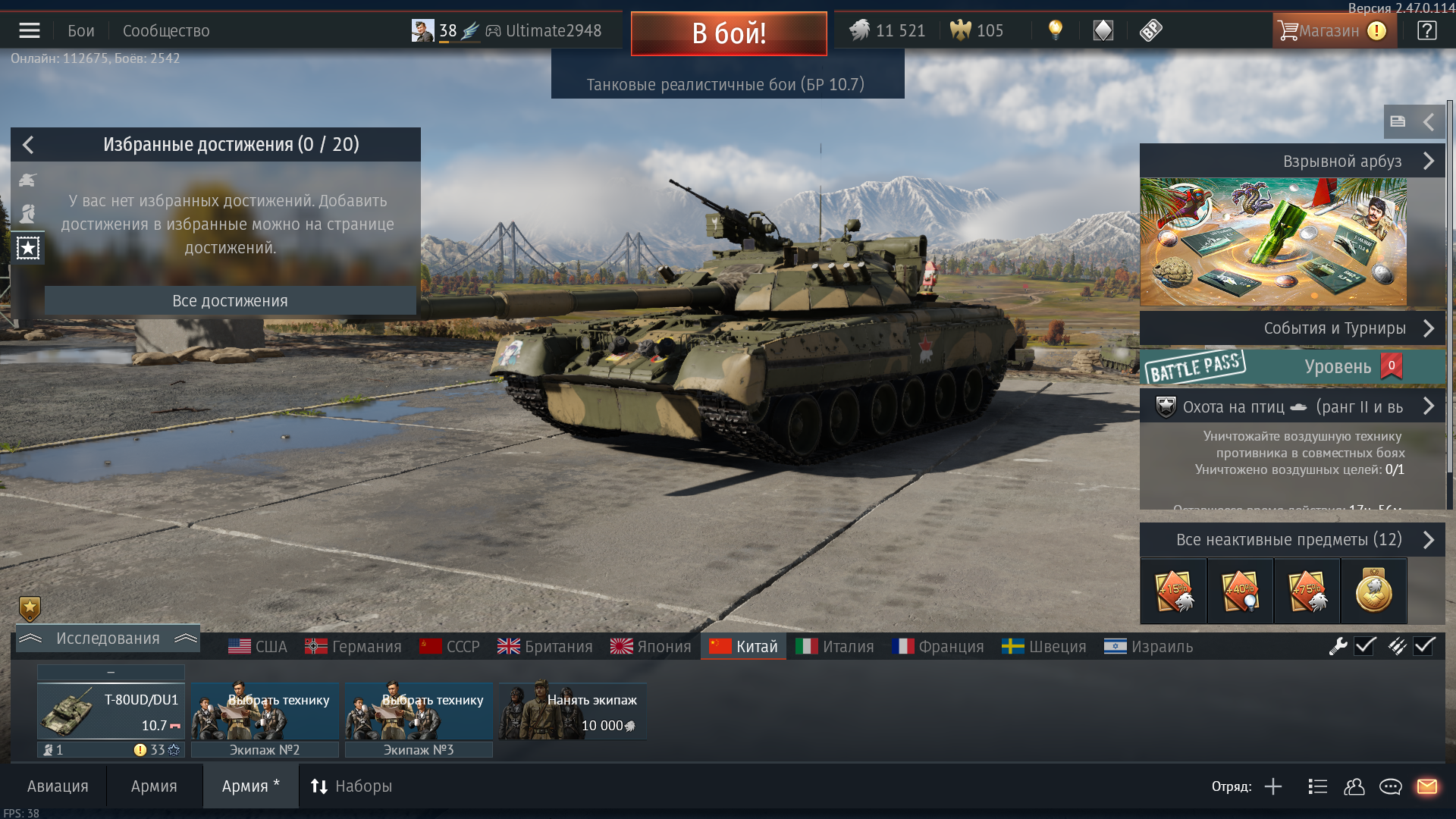Select the СССР nation tab
Image resolution: width=1456 pixels, height=819 pixels.
tap(450, 646)
